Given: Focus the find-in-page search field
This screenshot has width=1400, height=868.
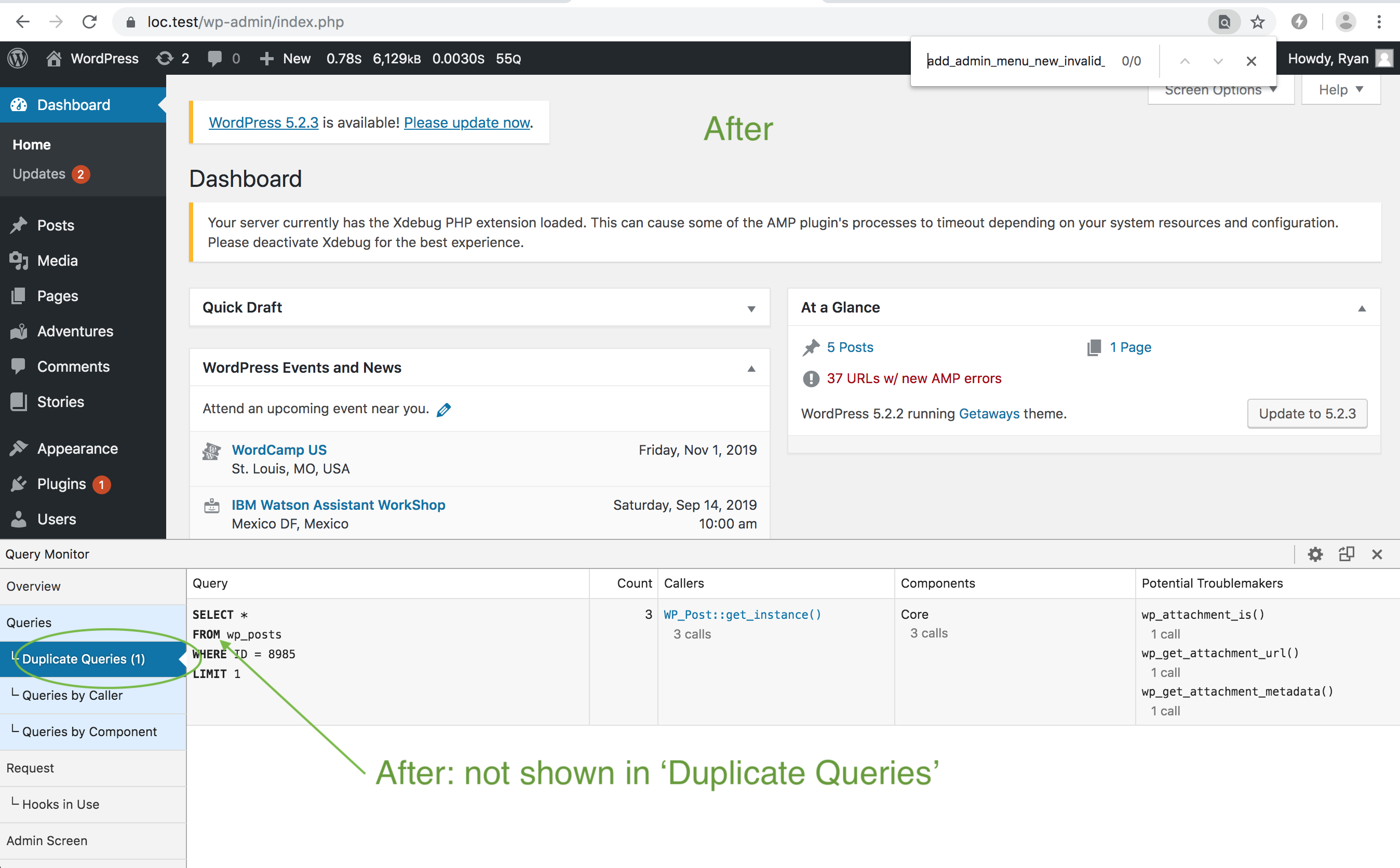Looking at the screenshot, I should (x=1015, y=61).
